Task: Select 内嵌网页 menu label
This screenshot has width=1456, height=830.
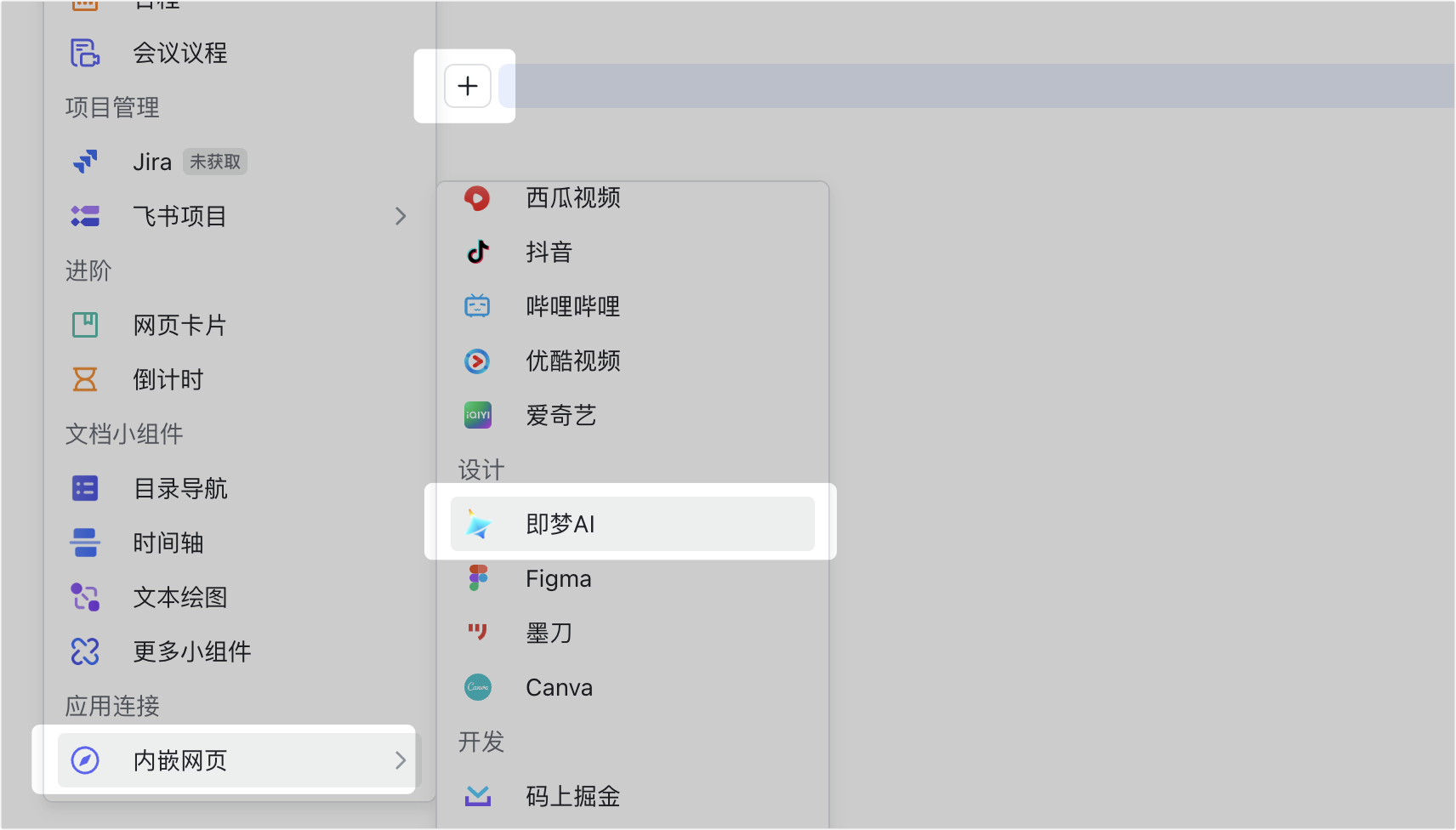Action: click(x=180, y=760)
